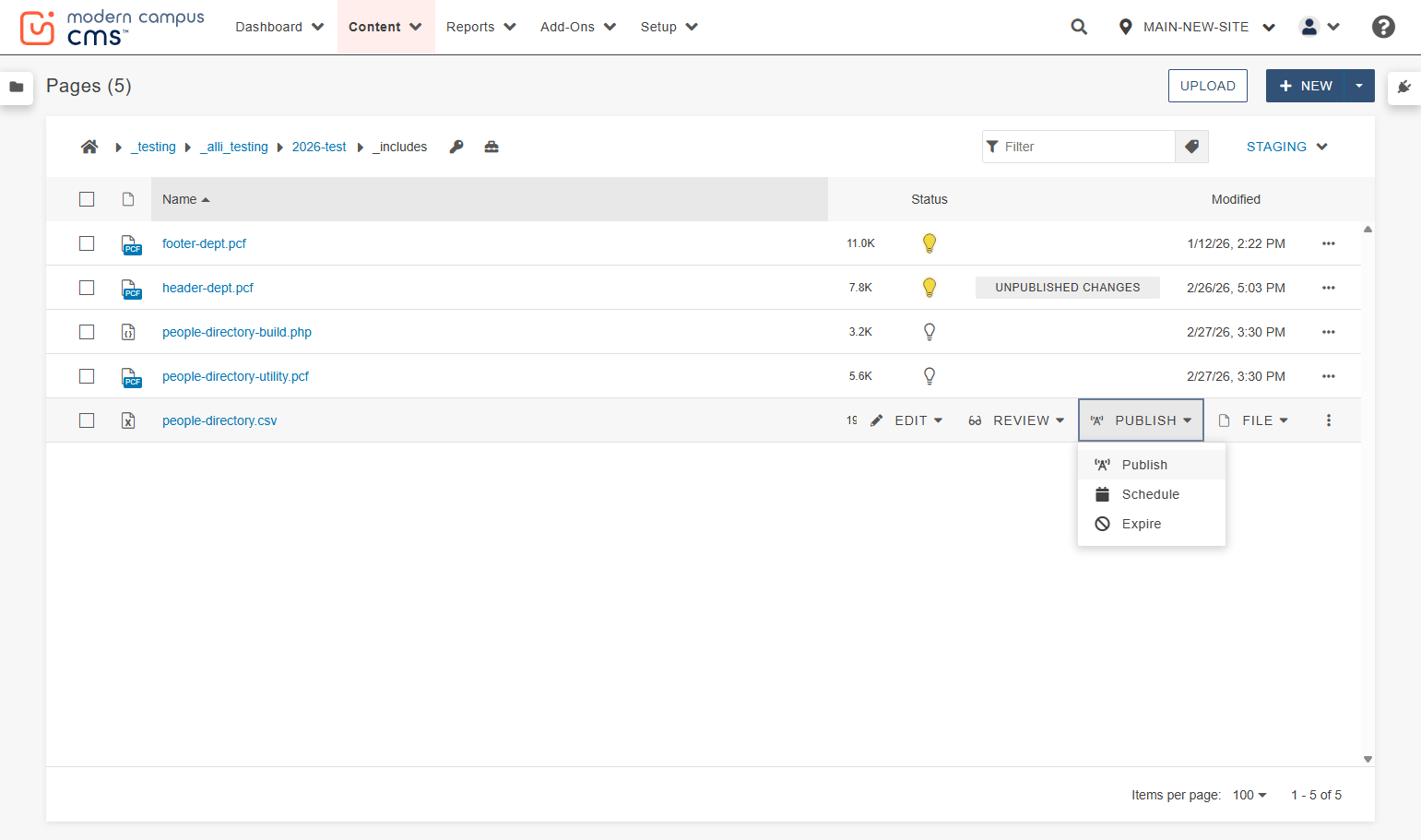Open the file navigation folder sidebar icon
The height and width of the screenshot is (840, 1421).
click(17, 87)
